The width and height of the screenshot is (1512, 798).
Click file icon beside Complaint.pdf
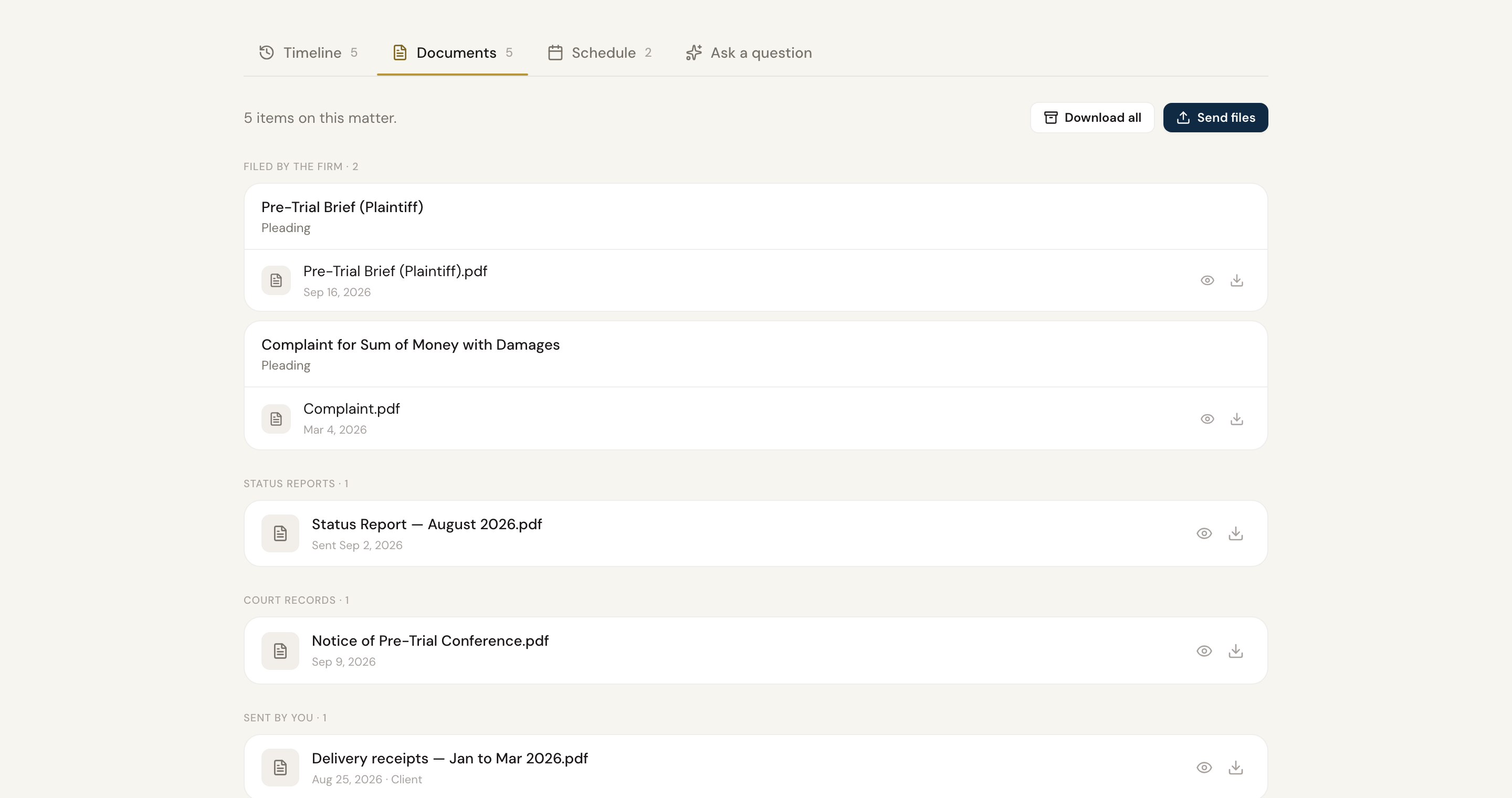pyautogui.click(x=276, y=419)
